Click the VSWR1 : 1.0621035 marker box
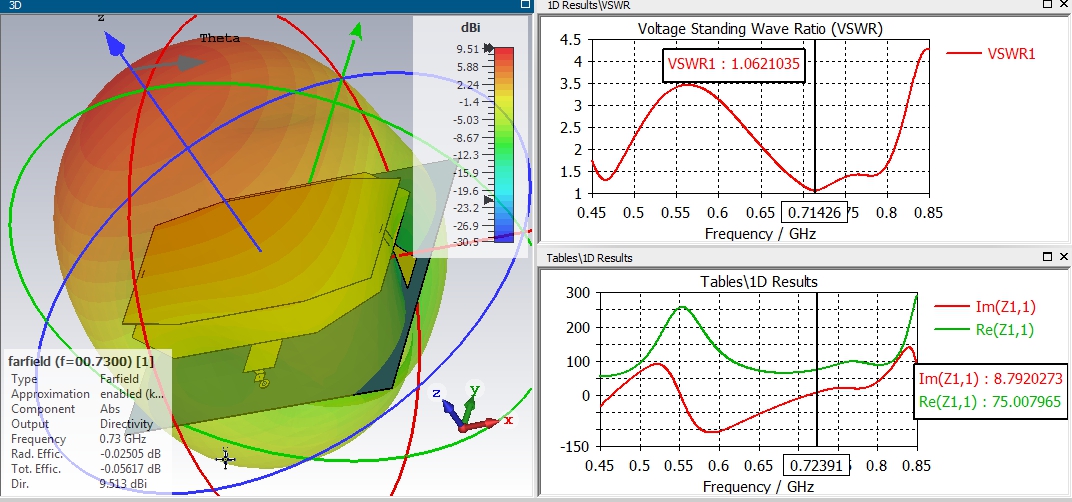The width and height of the screenshot is (1072, 502). tap(734, 65)
